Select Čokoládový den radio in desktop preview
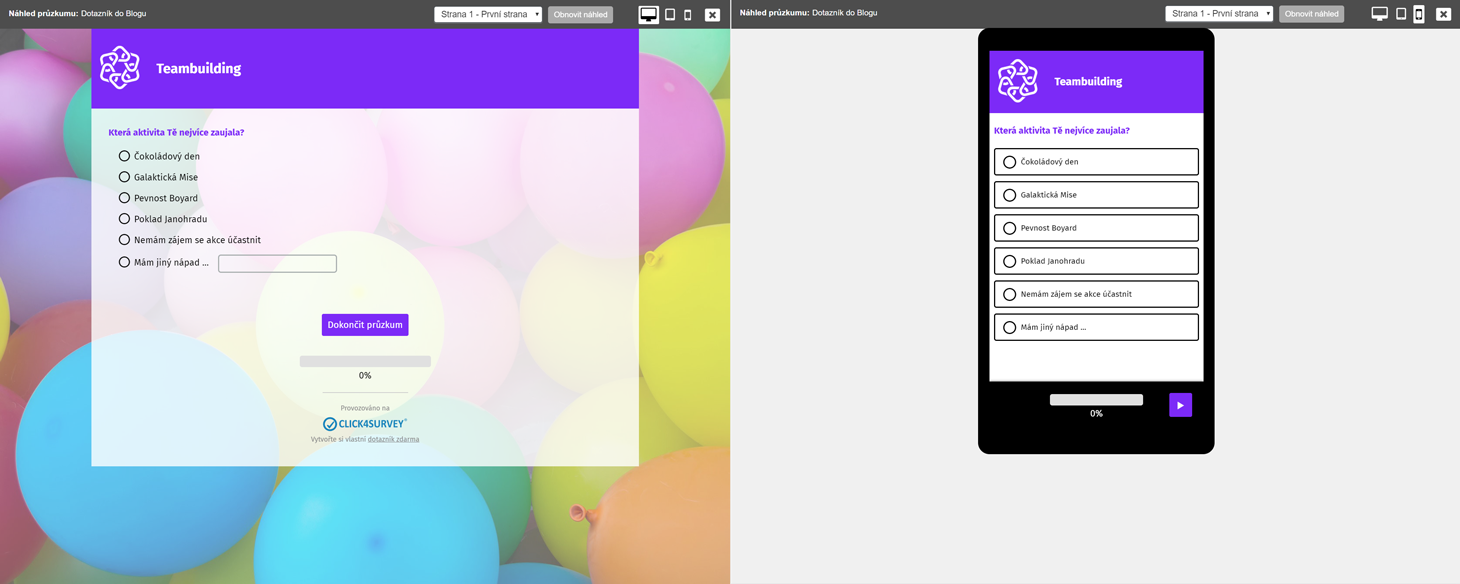Screen dimensions: 1460x584 (124, 156)
